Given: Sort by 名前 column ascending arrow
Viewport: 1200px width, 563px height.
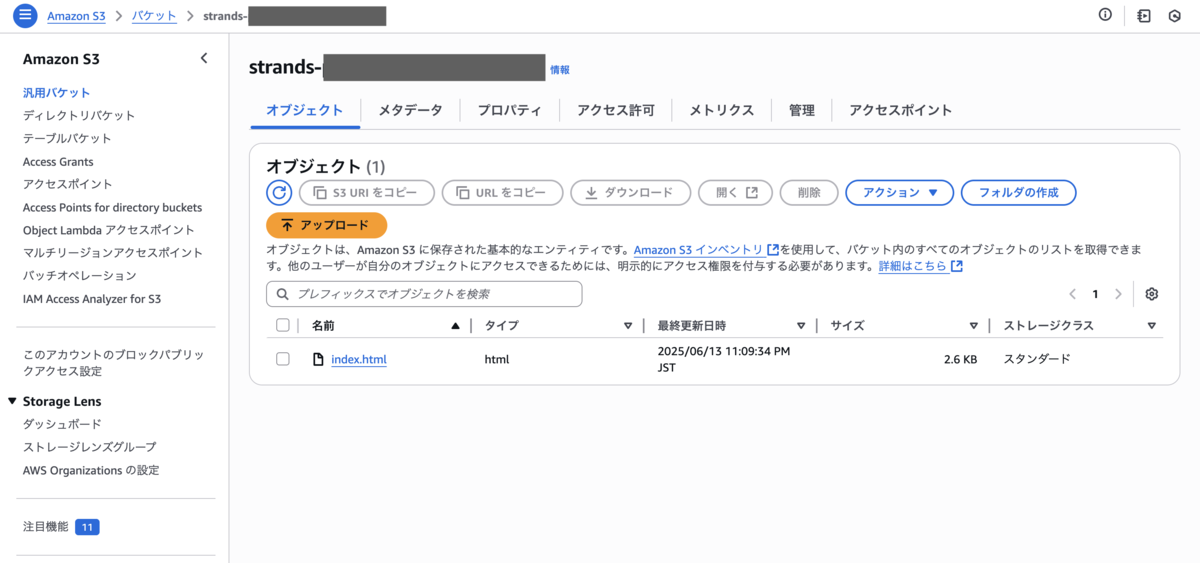Looking at the screenshot, I should [456, 326].
